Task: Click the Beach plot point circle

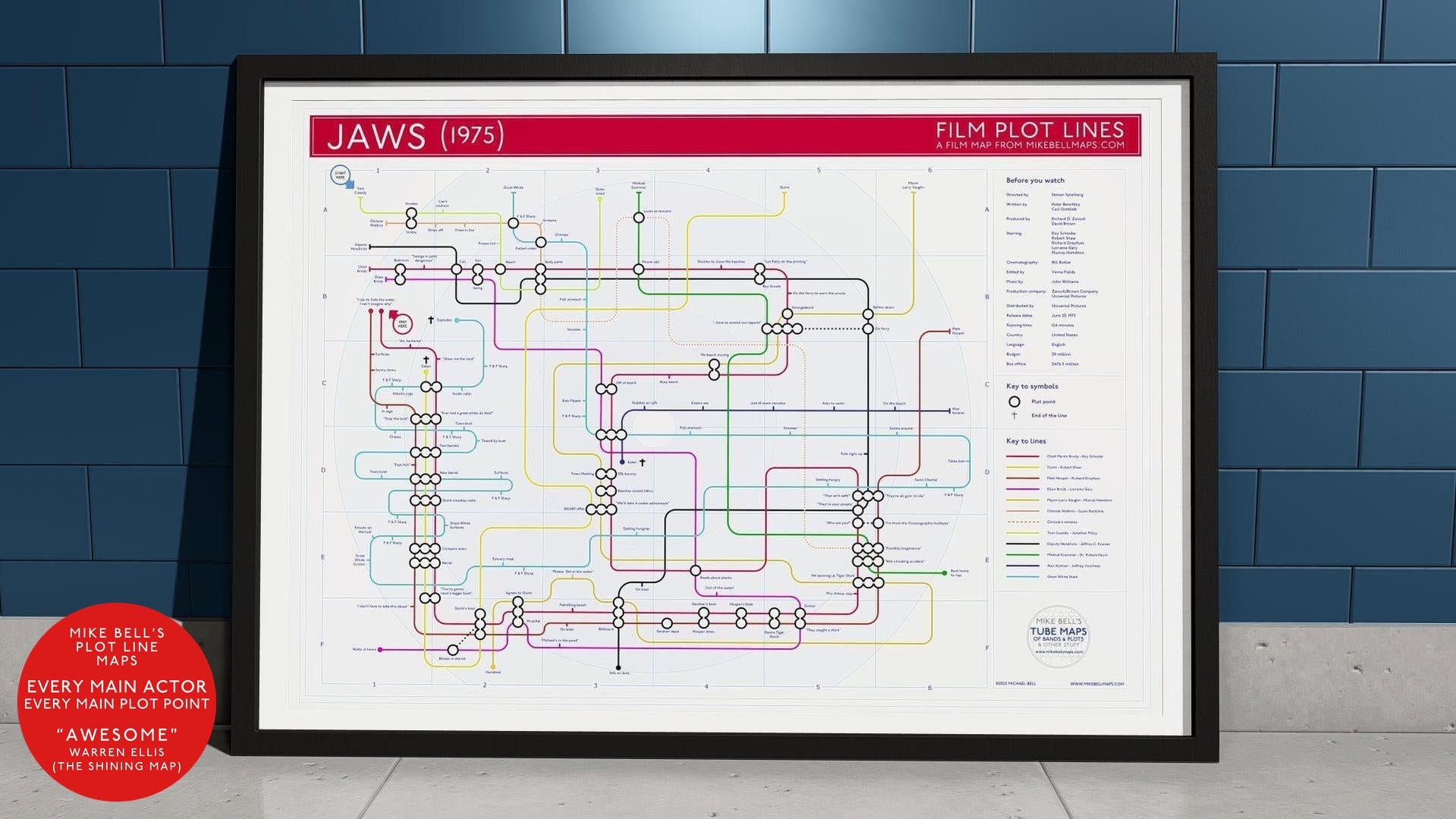Action: coord(500,269)
